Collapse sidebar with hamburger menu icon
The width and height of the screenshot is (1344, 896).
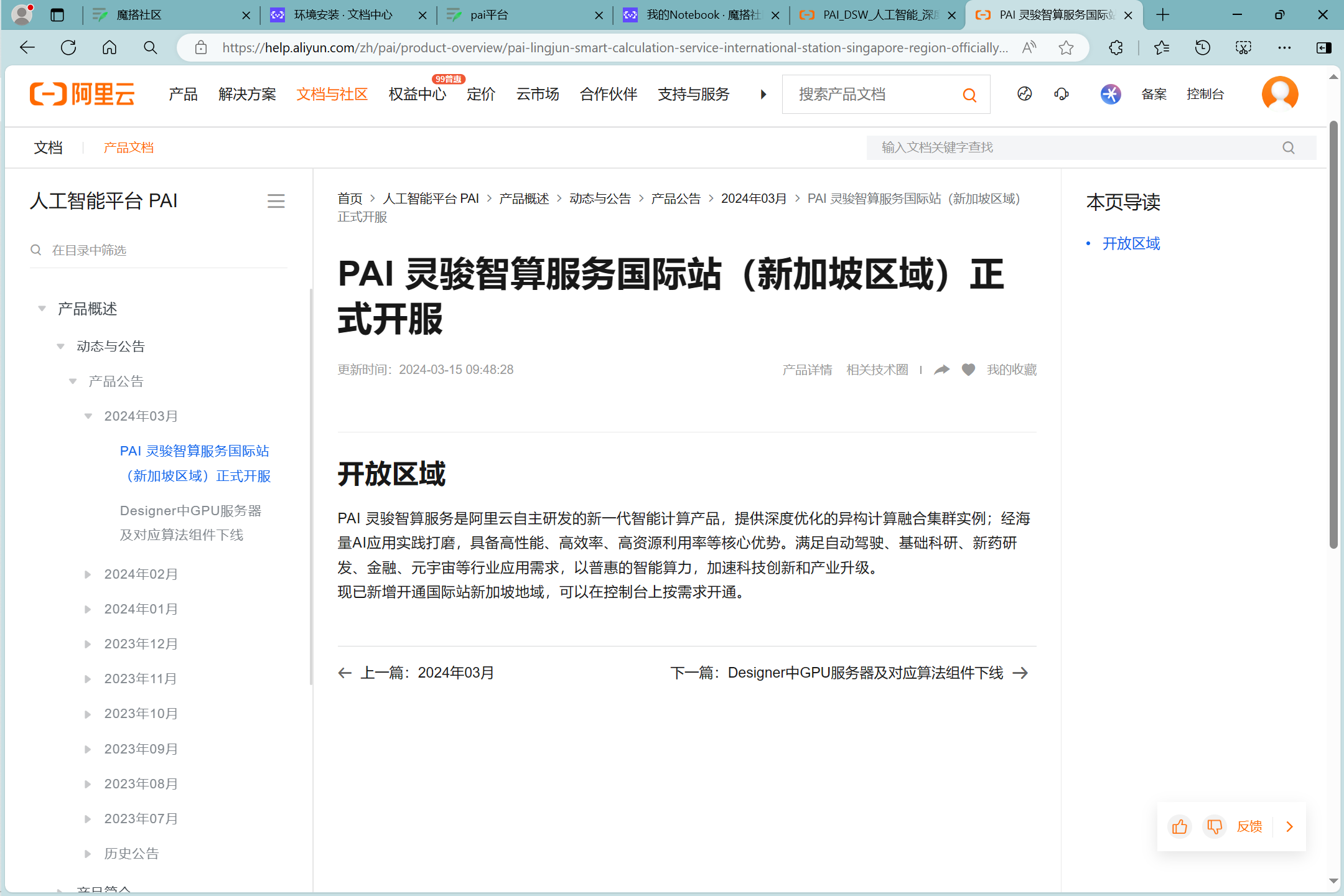pyautogui.click(x=276, y=201)
